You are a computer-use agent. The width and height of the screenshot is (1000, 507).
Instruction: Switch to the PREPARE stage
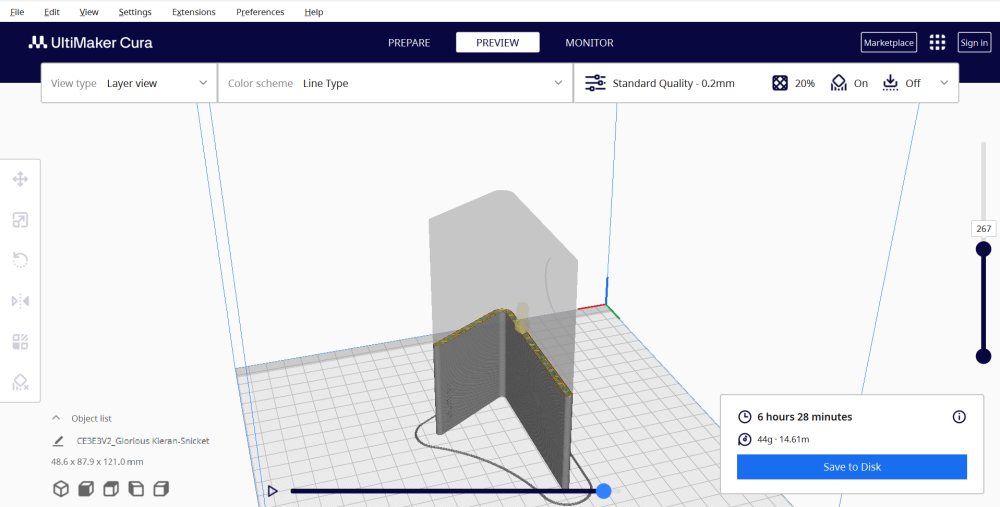(409, 43)
